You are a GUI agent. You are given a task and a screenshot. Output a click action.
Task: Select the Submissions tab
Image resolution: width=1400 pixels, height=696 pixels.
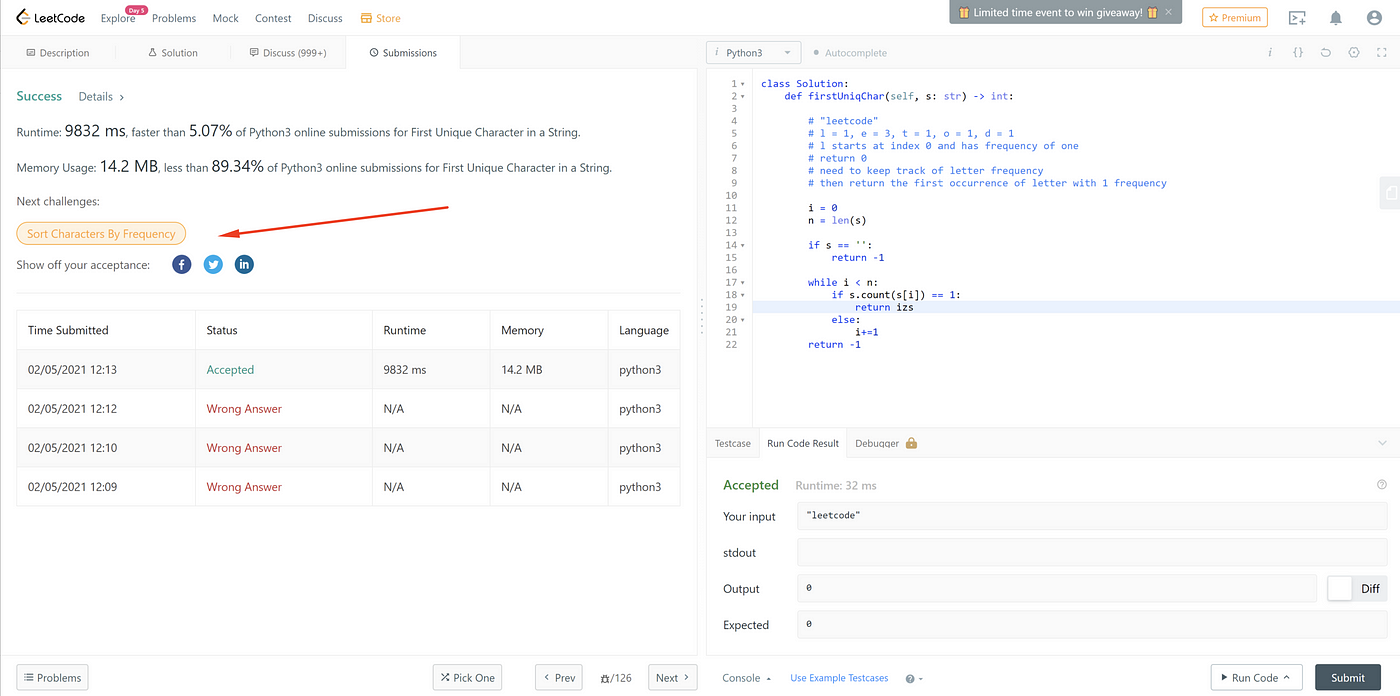point(403,53)
